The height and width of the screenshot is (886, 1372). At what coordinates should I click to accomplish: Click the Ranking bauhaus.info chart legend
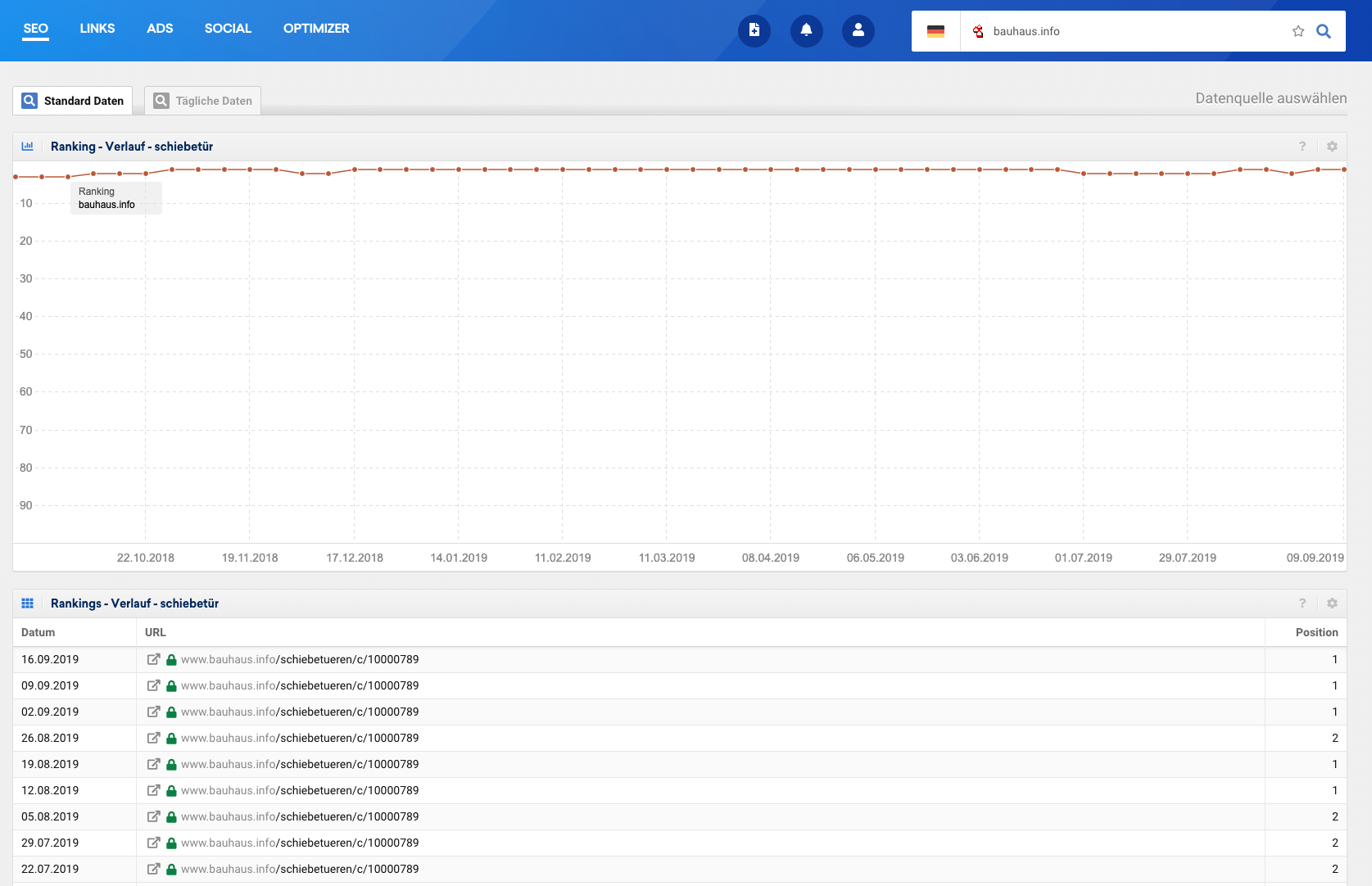click(x=116, y=198)
